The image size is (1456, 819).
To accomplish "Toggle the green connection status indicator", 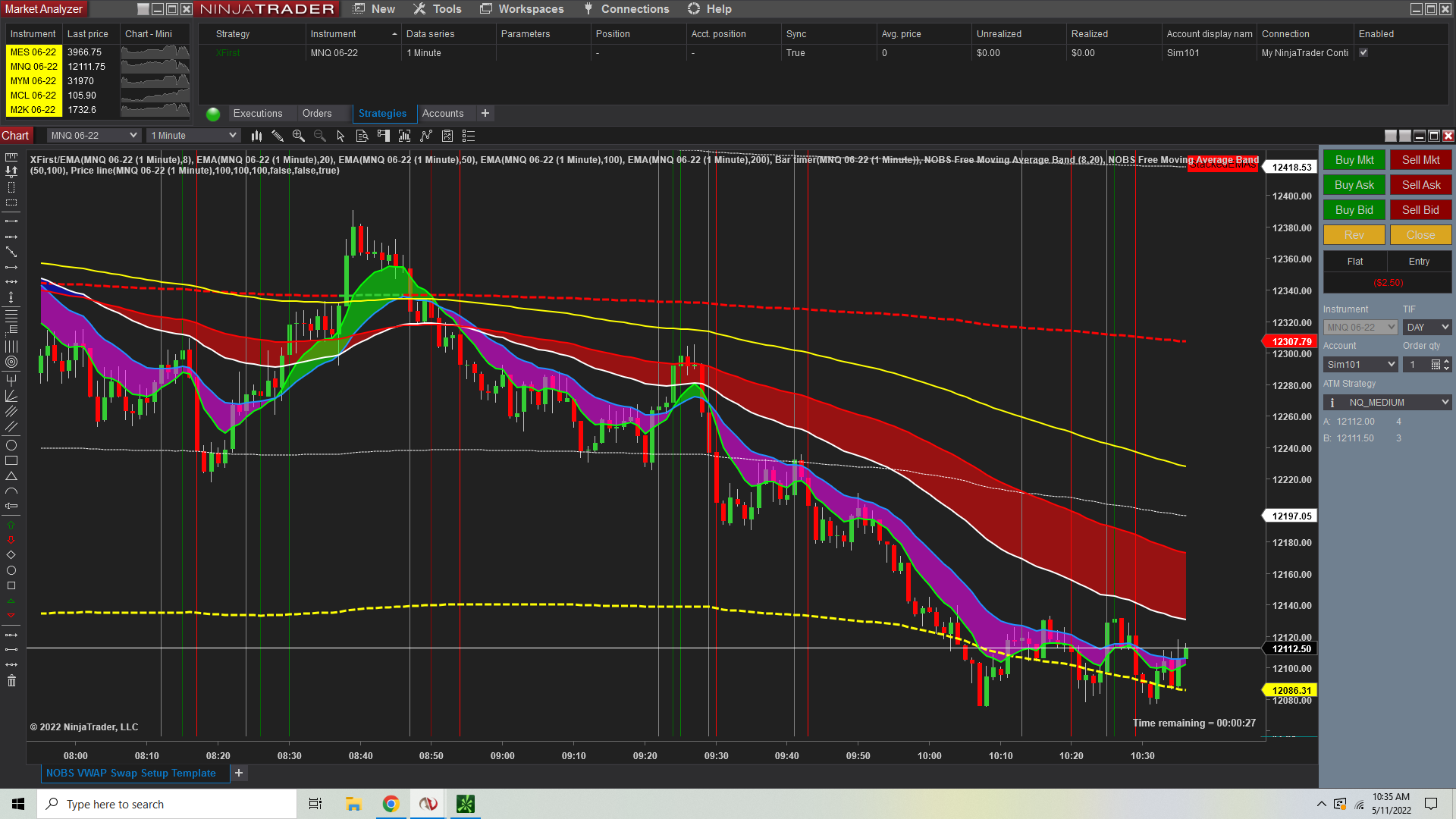I will (x=213, y=114).
